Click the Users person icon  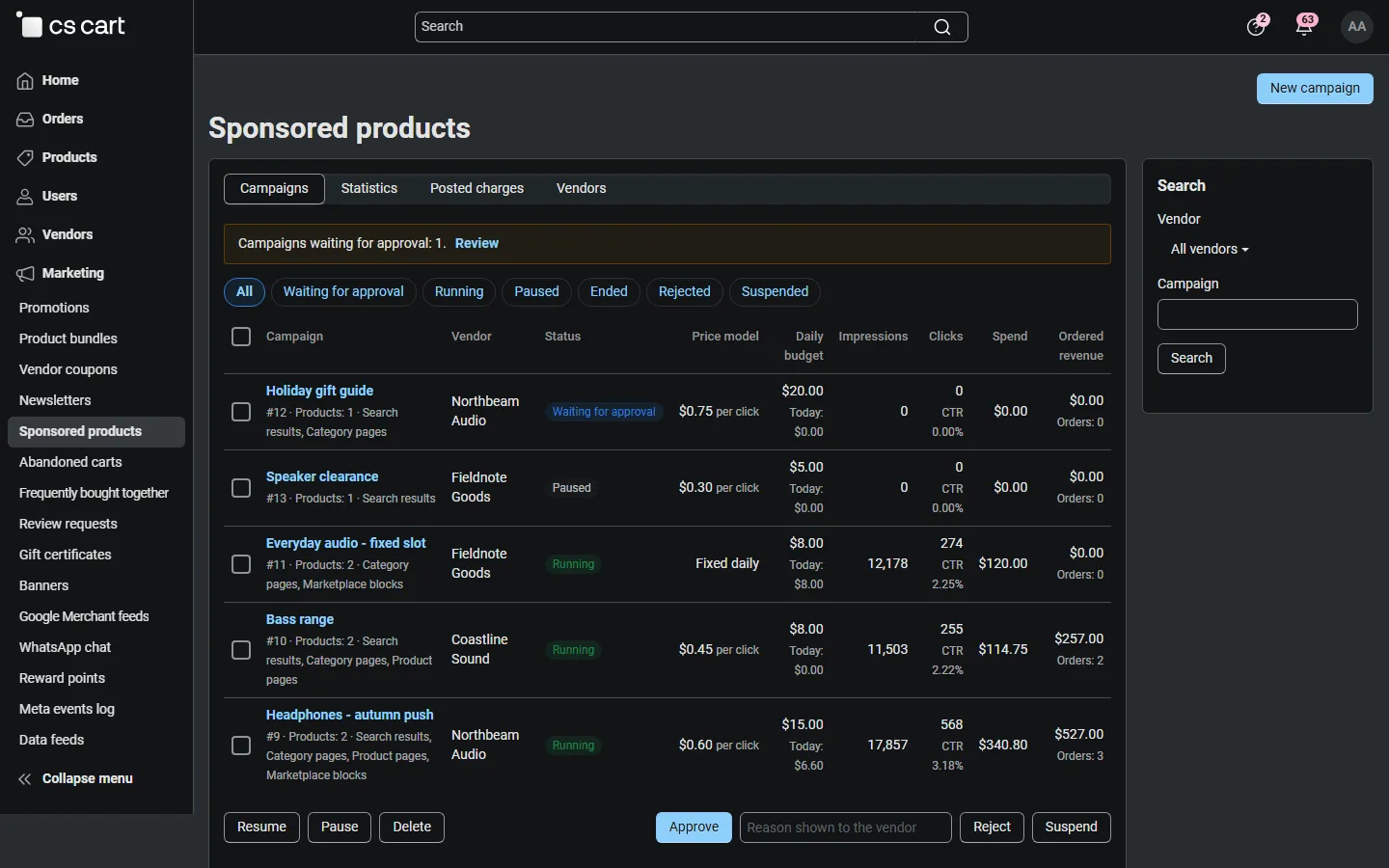pyautogui.click(x=25, y=197)
